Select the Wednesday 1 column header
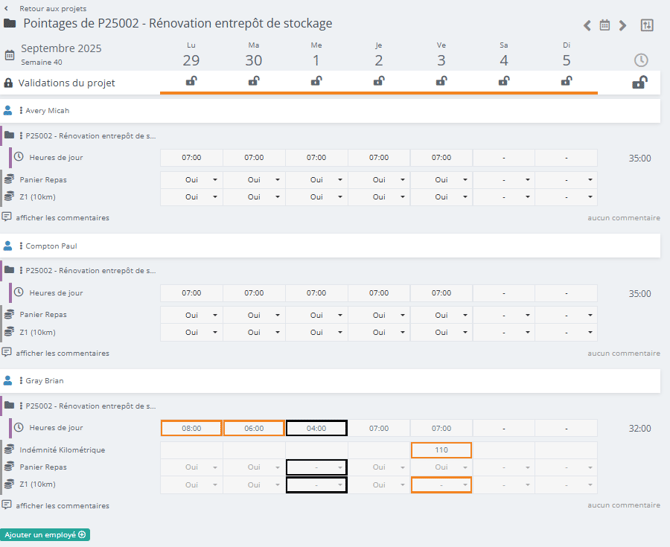The width and height of the screenshot is (670, 547). 316,54
